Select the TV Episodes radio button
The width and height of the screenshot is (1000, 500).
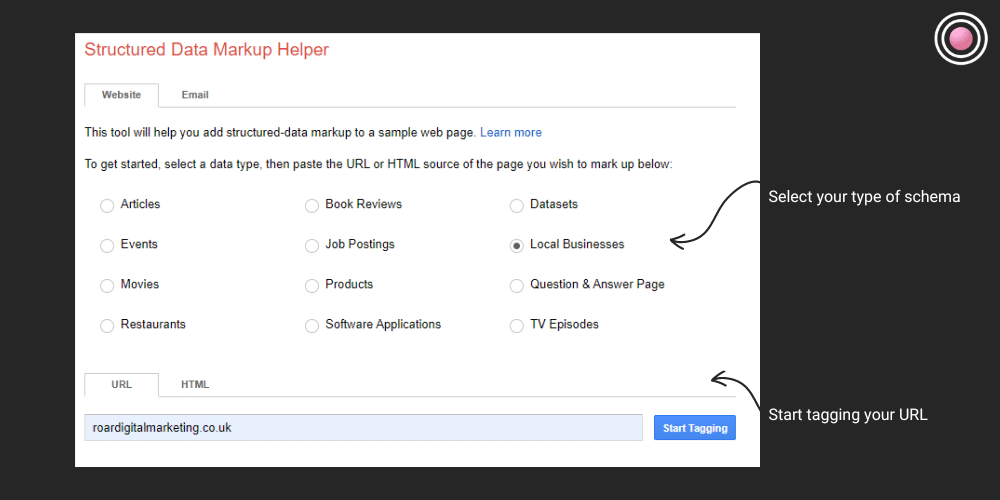(x=517, y=325)
